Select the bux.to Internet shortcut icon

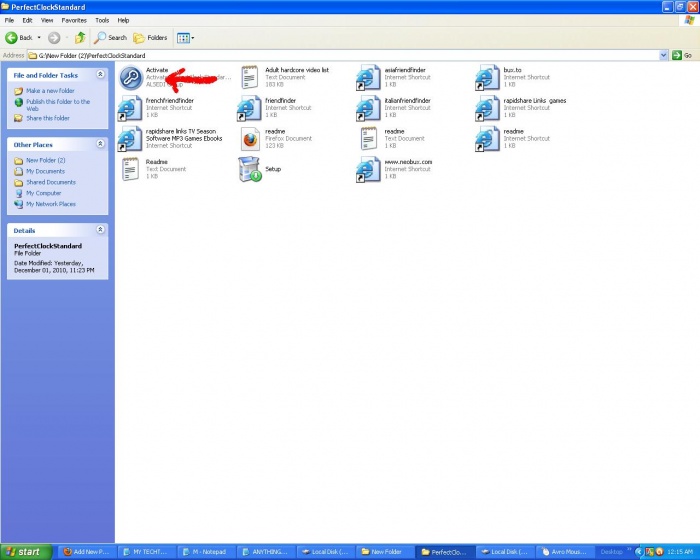point(487,77)
